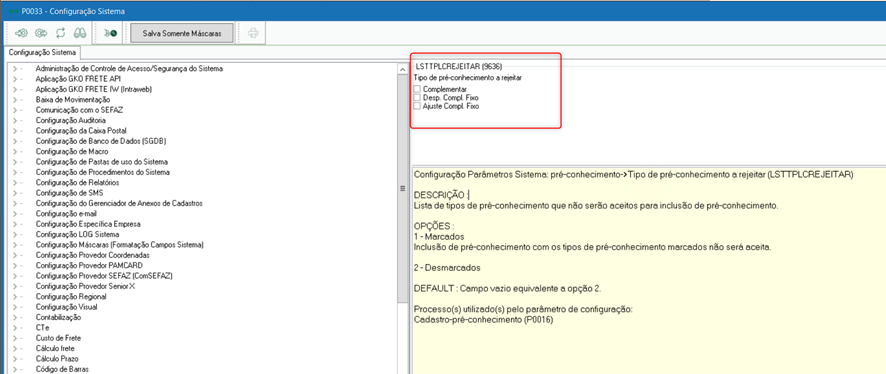Select Configuração de Procedimentos do Sistema
886x374 pixels.
(x=102, y=172)
